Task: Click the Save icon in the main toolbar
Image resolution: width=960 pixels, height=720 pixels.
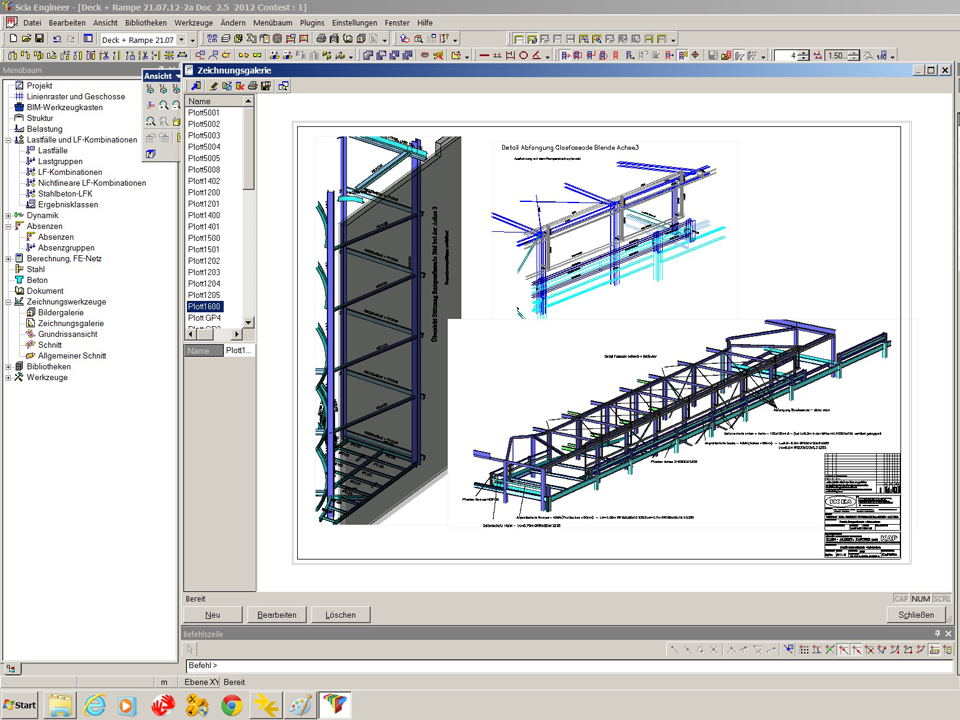Action: click(39, 39)
